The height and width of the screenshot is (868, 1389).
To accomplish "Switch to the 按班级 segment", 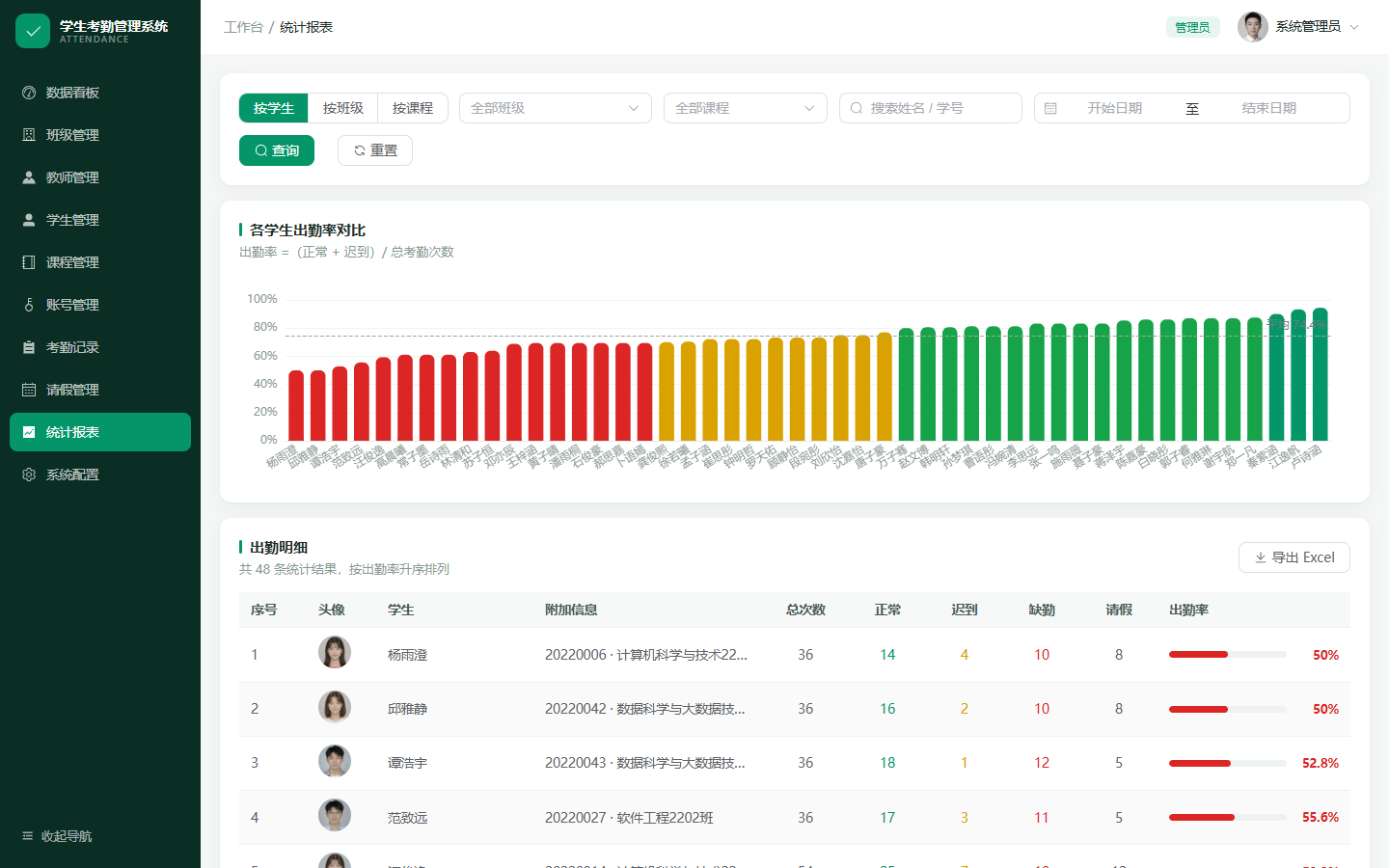I will [x=343, y=108].
